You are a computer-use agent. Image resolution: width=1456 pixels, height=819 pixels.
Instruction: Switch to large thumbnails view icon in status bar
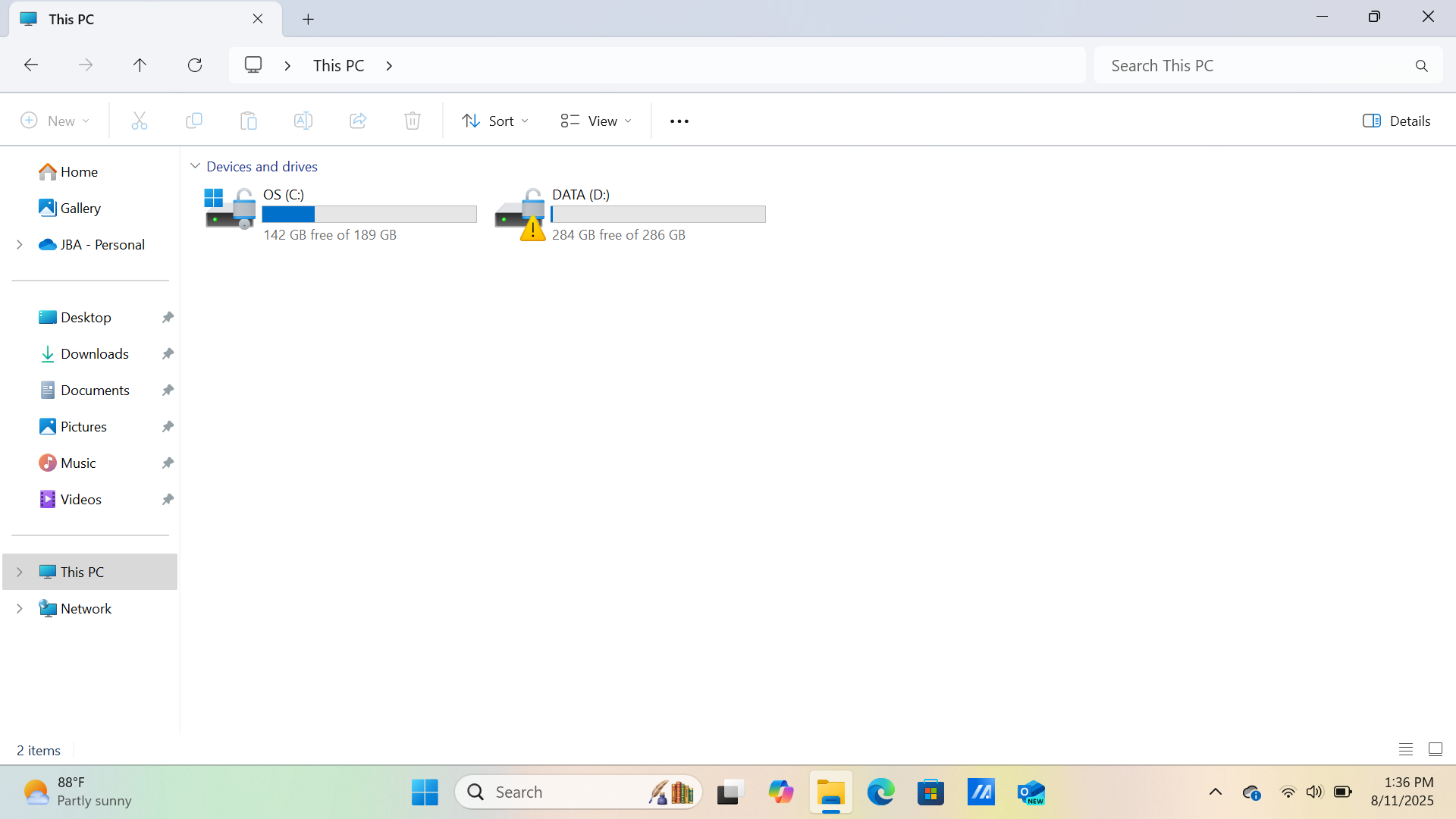[1436, 749]
